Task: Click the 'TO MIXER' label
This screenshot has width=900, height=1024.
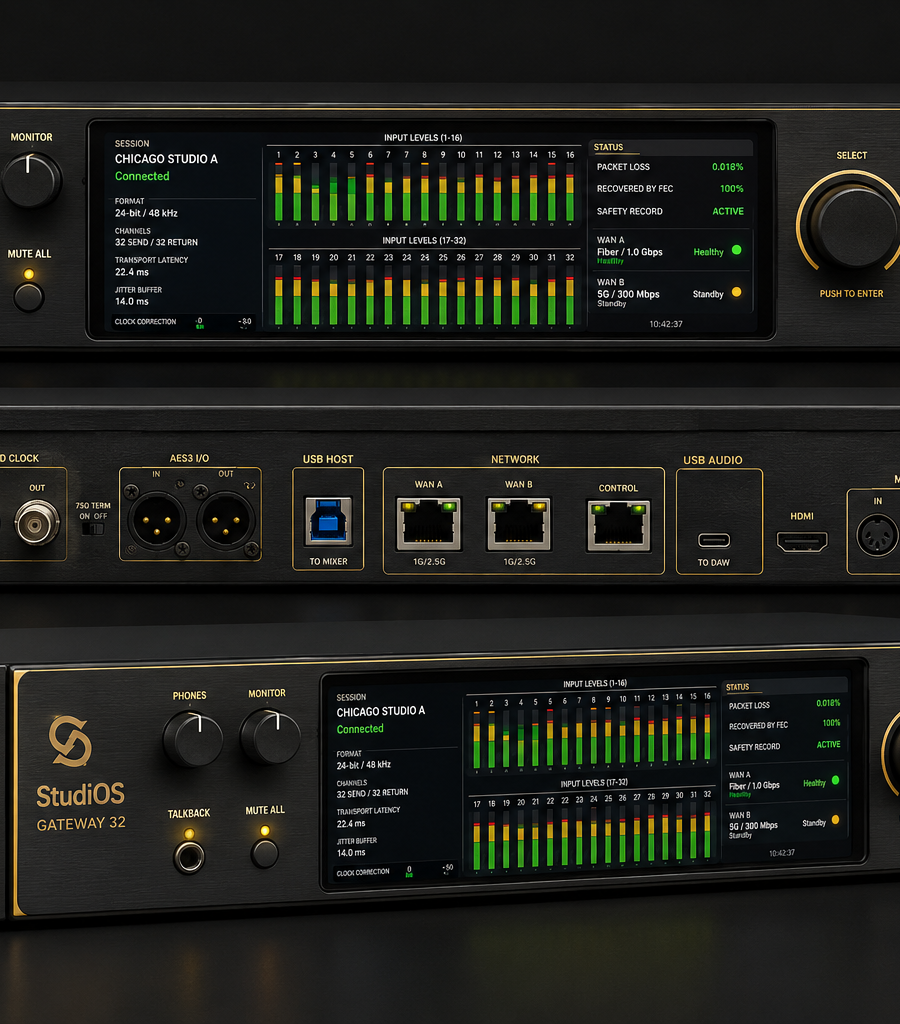Action: 328,561
